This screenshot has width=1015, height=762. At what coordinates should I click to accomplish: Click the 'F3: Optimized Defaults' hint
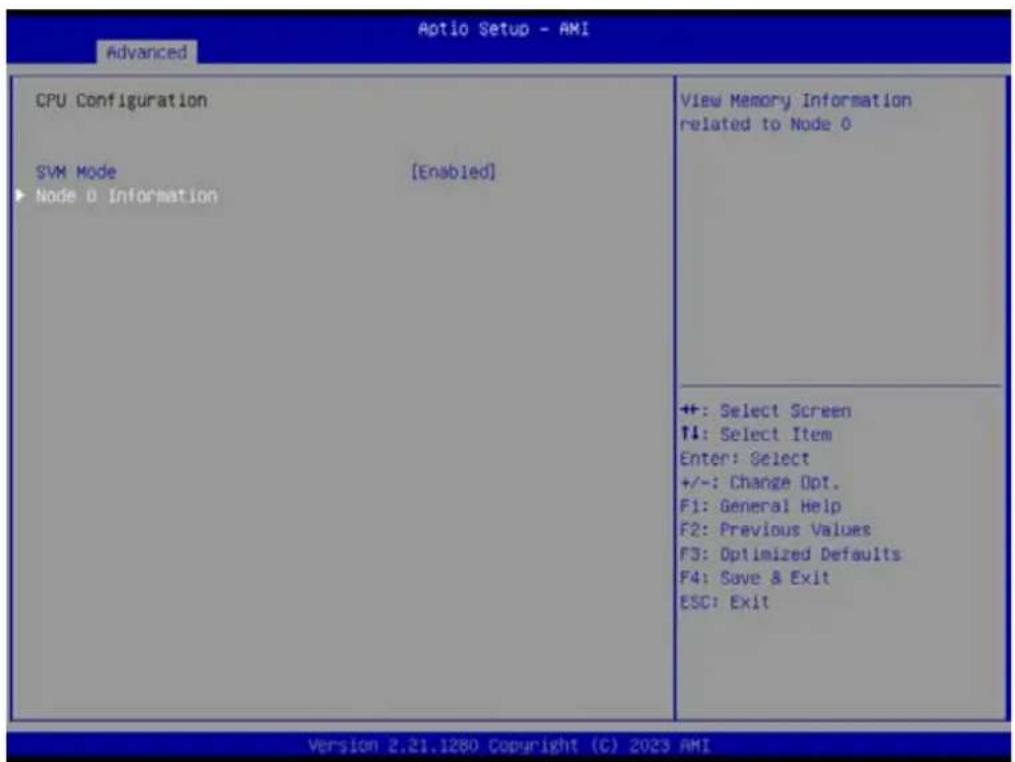click(x=790, y=555)
